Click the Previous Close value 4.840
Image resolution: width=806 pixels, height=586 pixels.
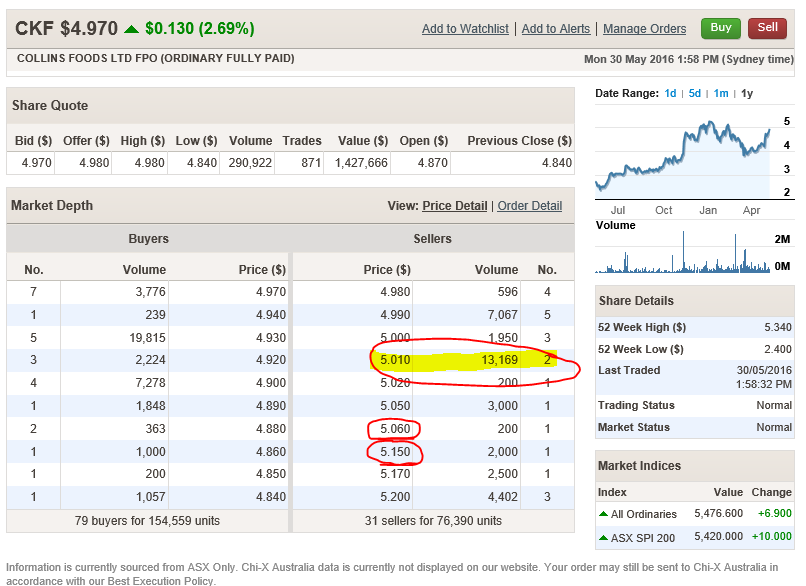click(557, 163)
